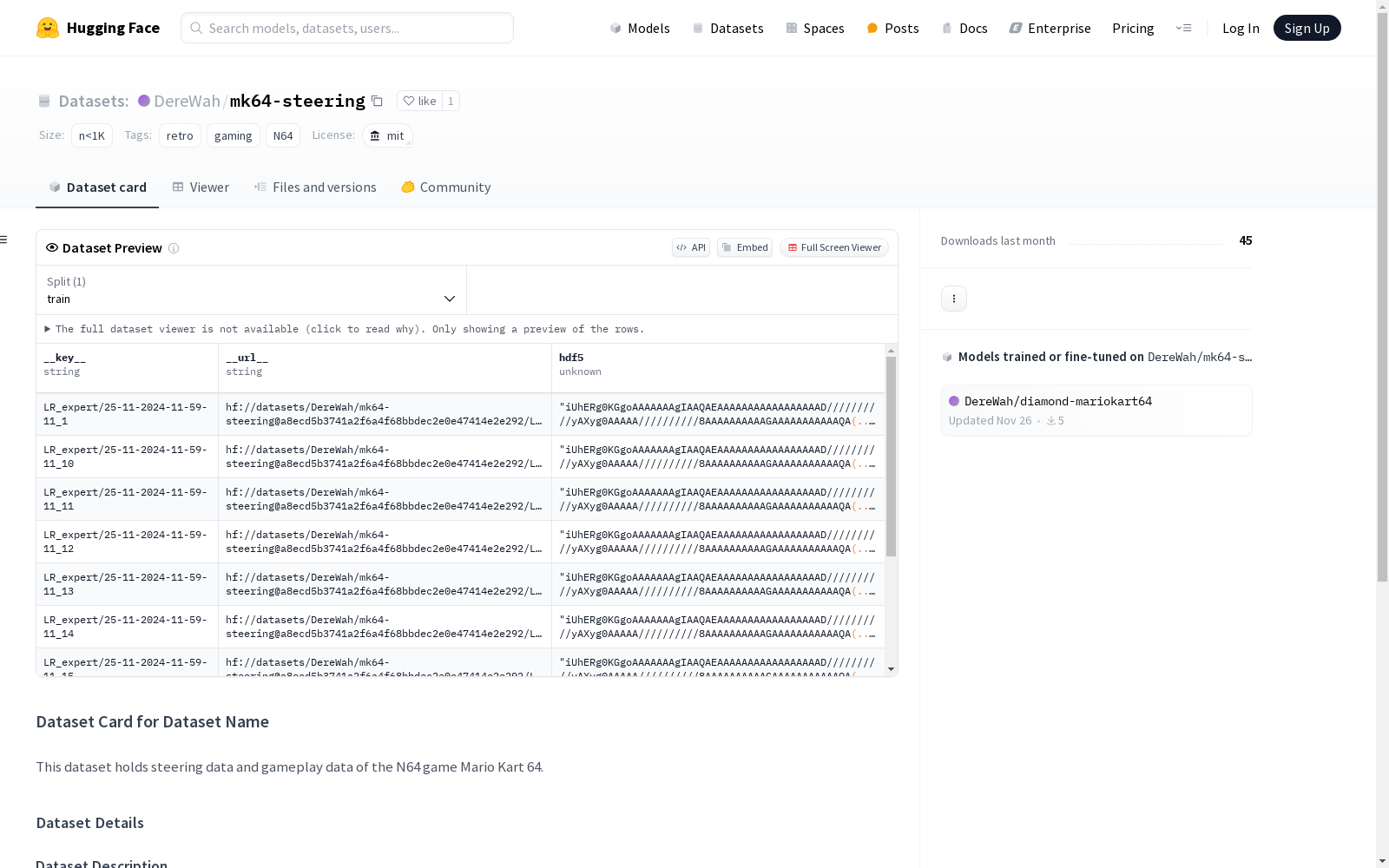Click the DereWah purple avatar in title
This screenshot has height=868, width=1389.
coord(144,101)
